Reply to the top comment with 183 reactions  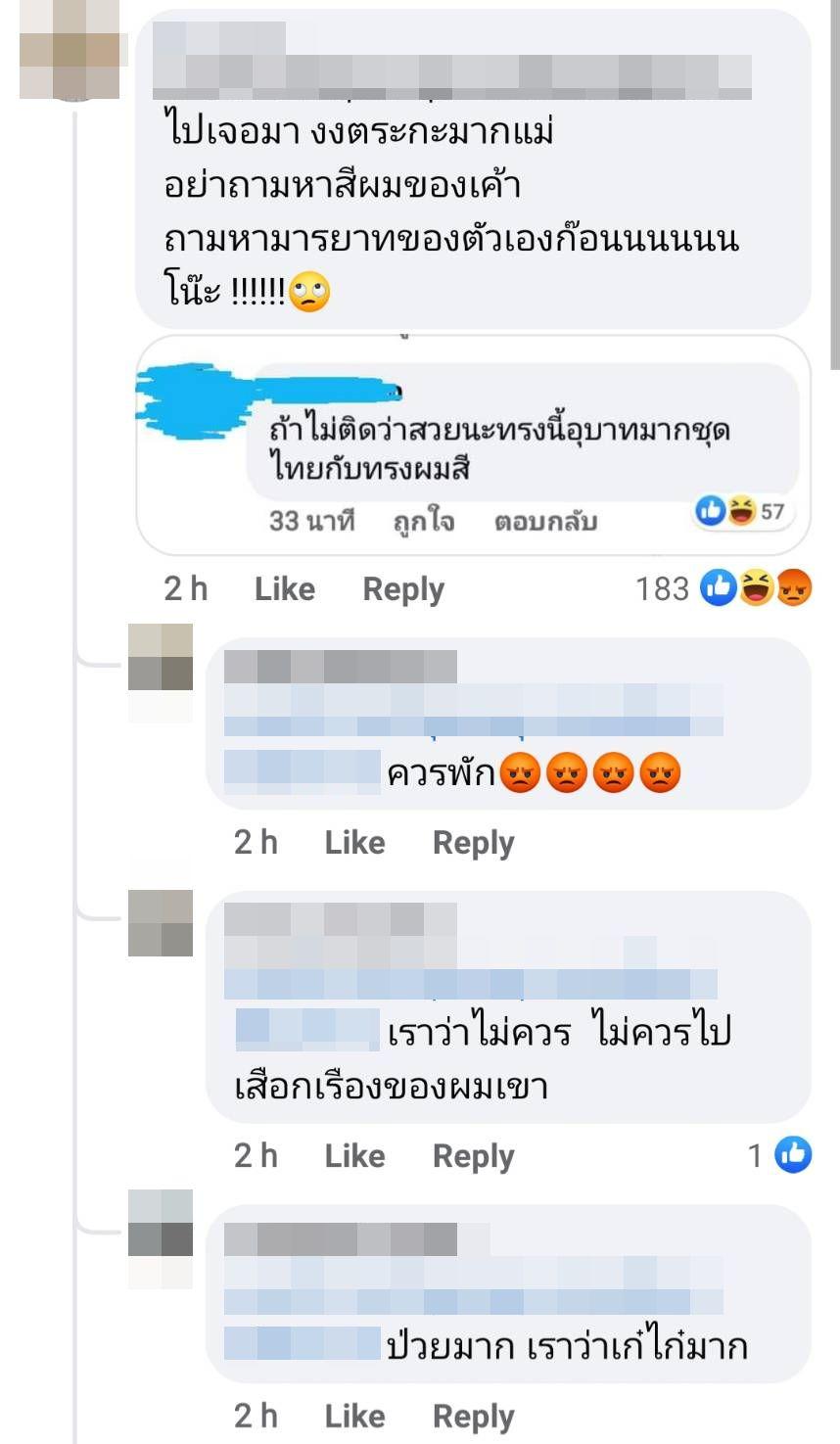(403, 589)
